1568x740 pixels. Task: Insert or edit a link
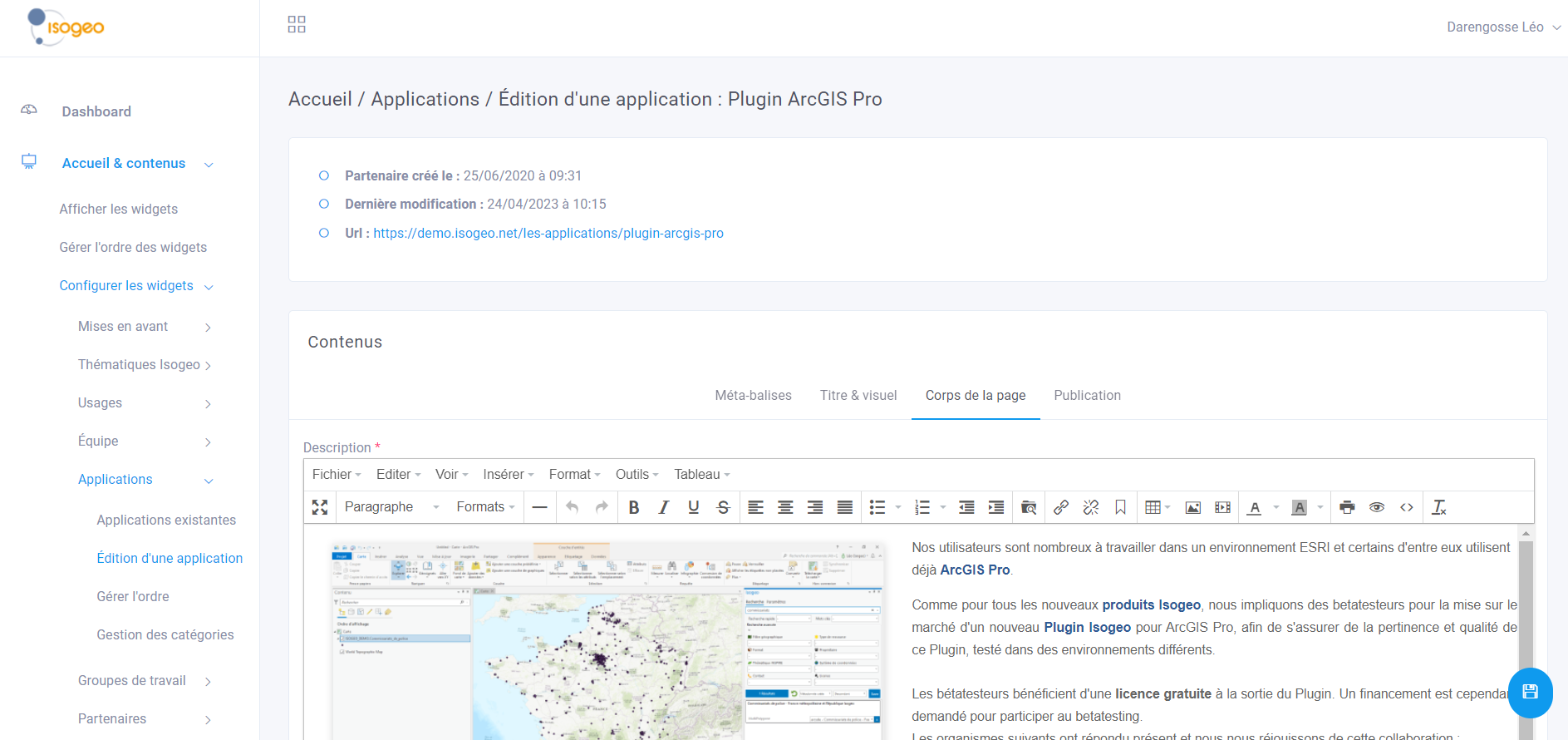(1061, 507)
